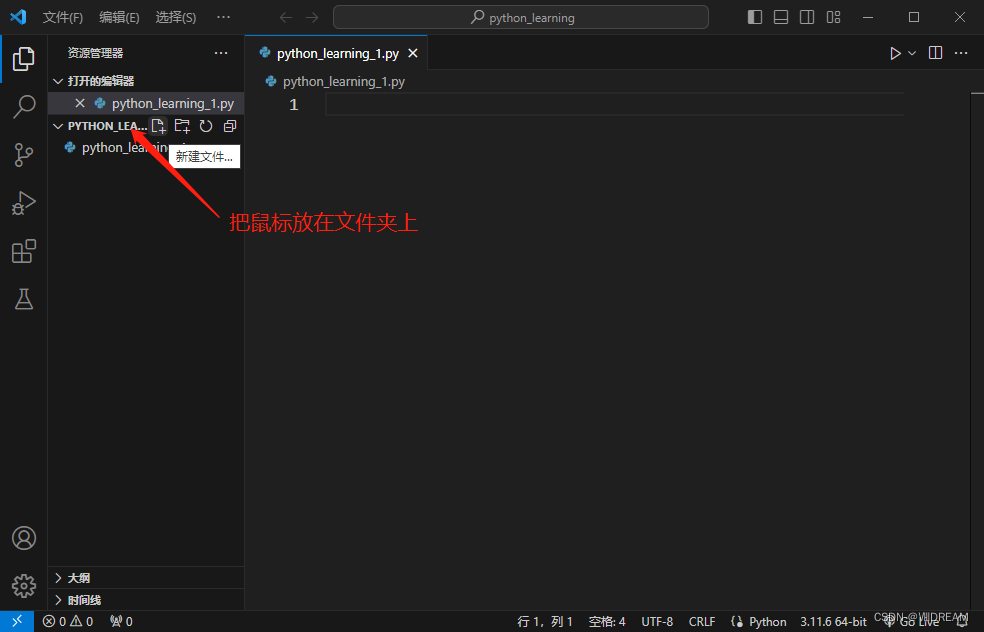Toggle the primary side bar layout icon
This screenshot has width=984, height=632.
pos(755,17)
